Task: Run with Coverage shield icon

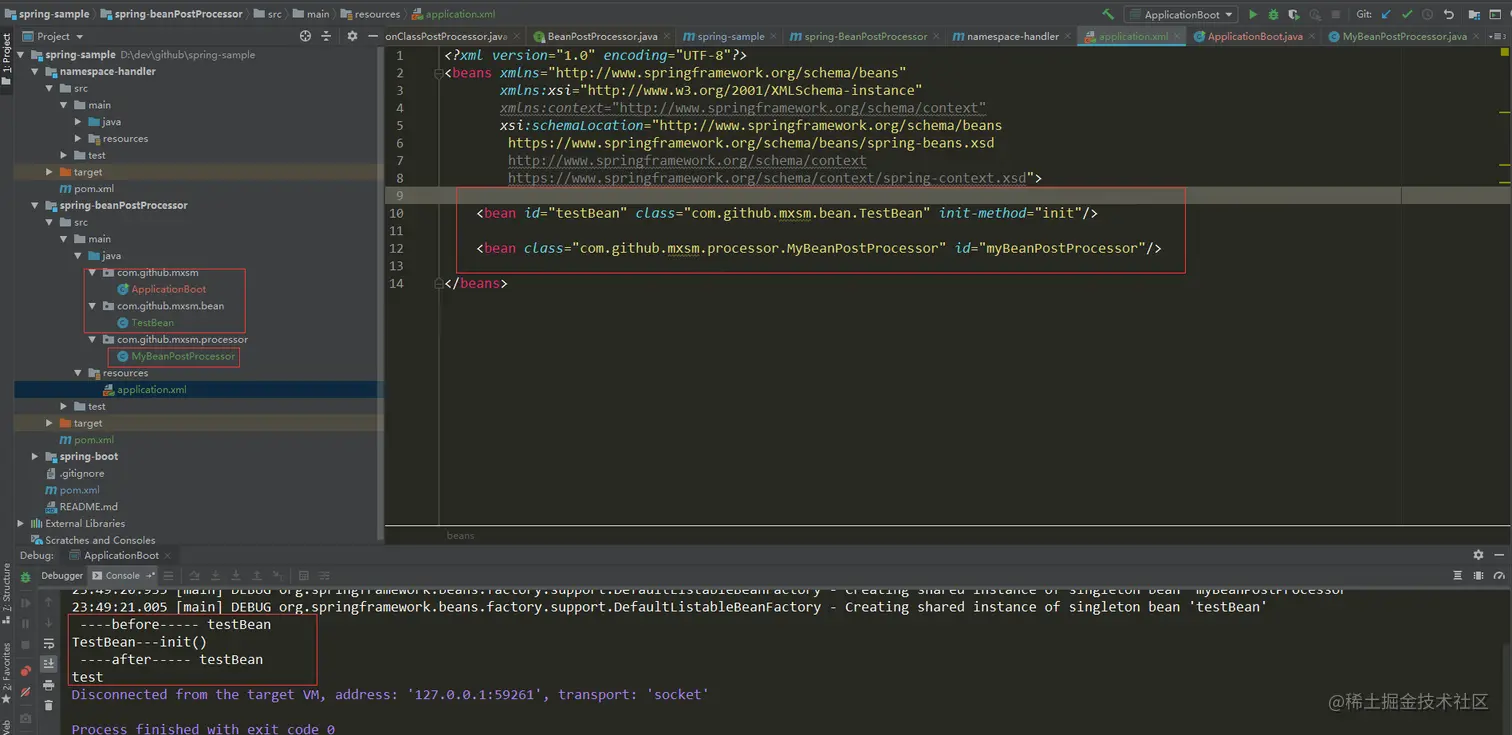Action: (x=1294, y=14)
